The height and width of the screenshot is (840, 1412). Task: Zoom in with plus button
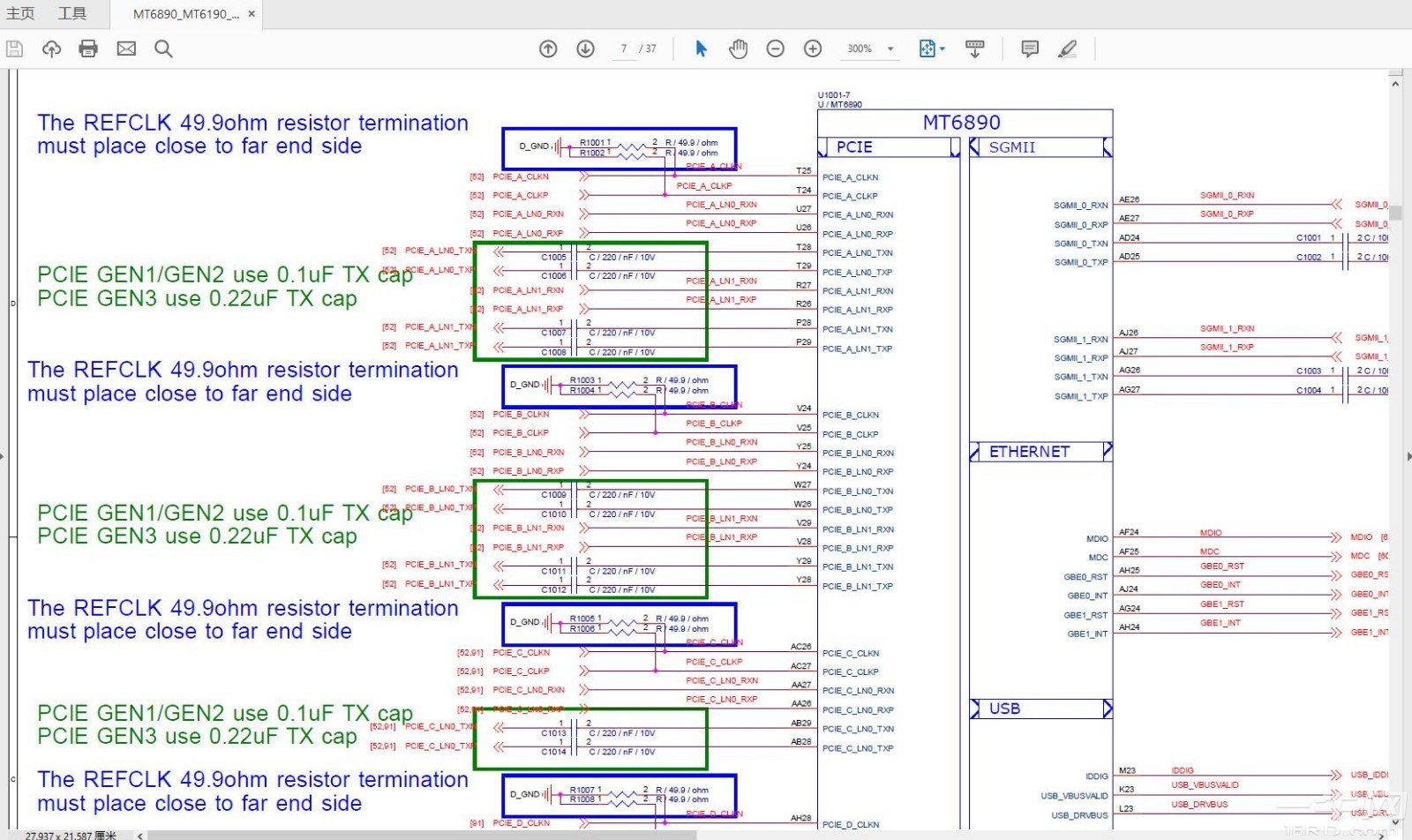point(813,49)
